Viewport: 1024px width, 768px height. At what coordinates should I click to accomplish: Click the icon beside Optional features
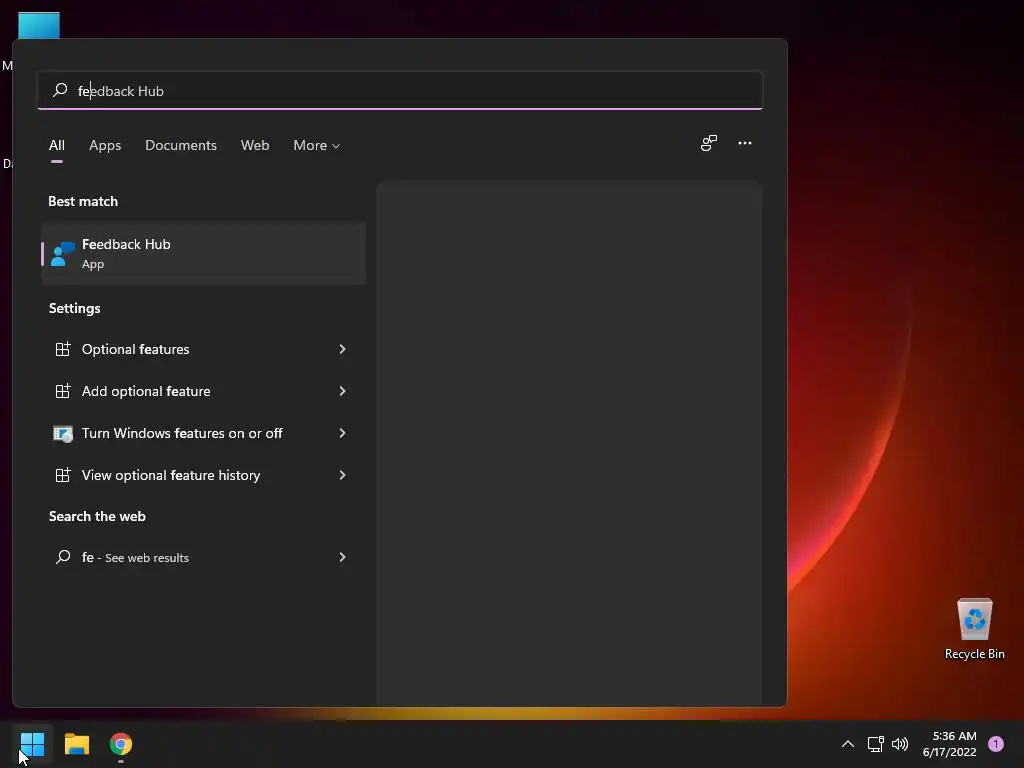point(63,349)
